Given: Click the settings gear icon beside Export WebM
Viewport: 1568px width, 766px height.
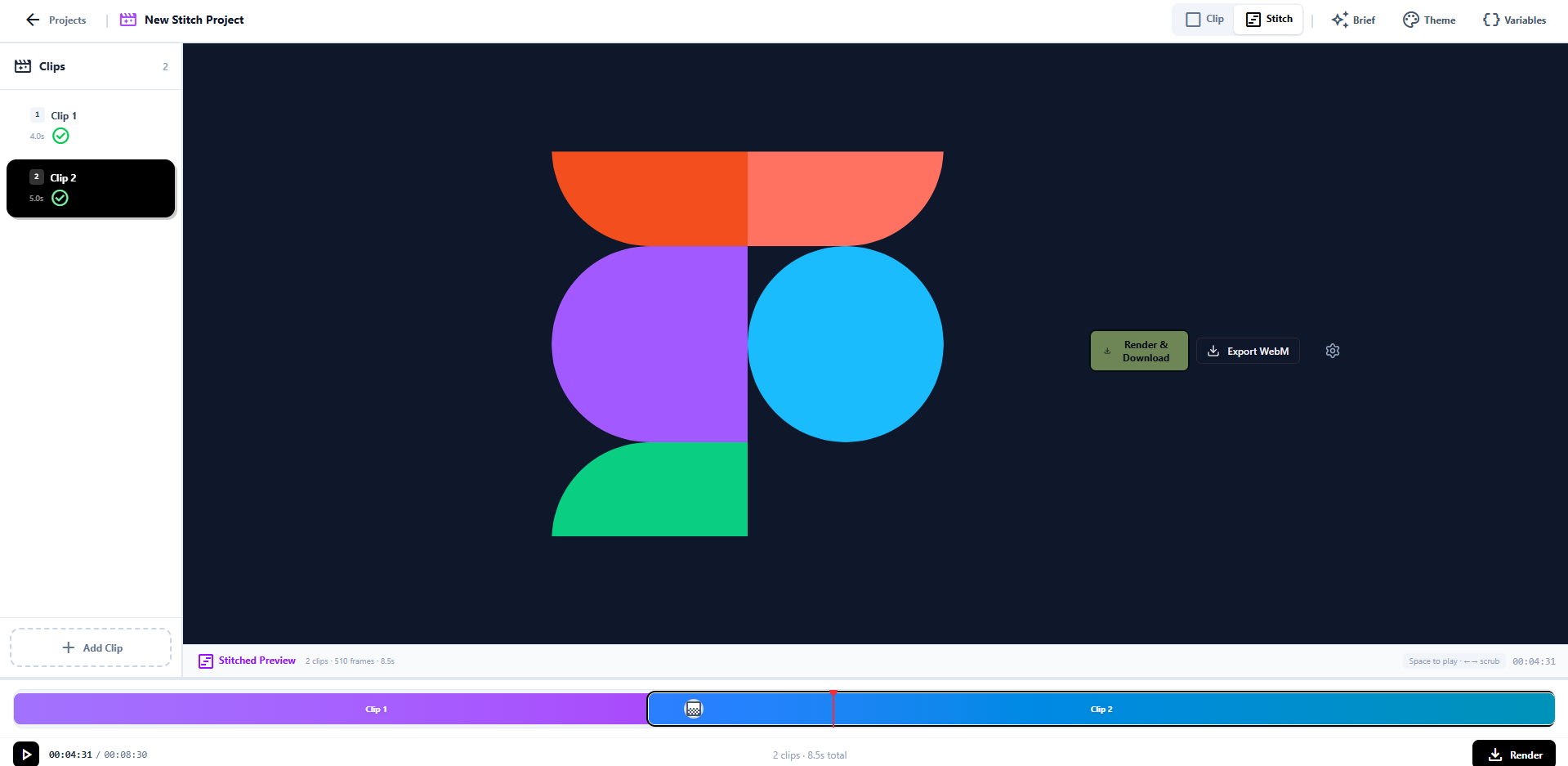Looking at the screenshot, I should (1332, 351).
